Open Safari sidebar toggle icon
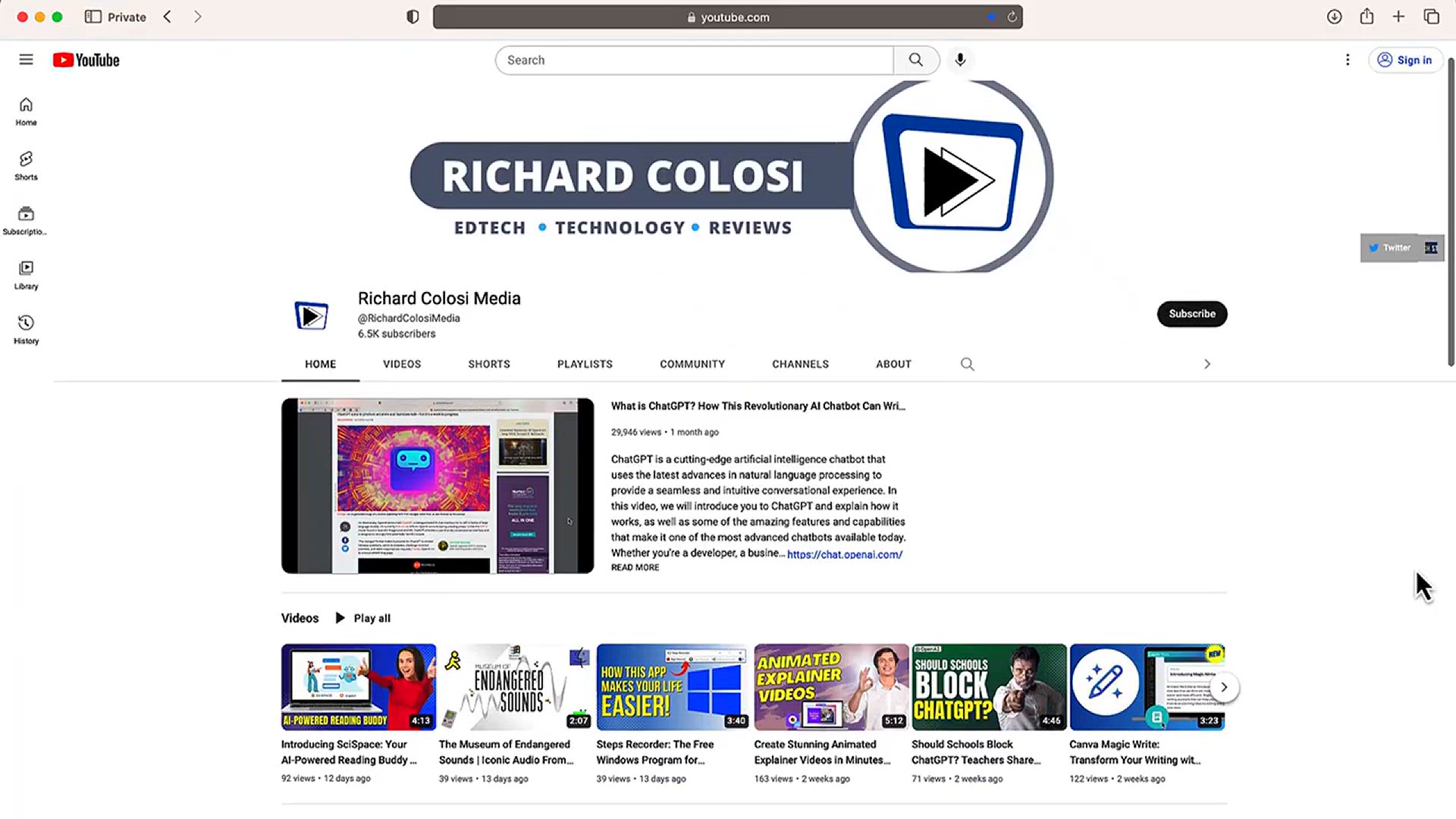Image resolution: width=1456 pixels, height=819 pixels. [93, 17]
